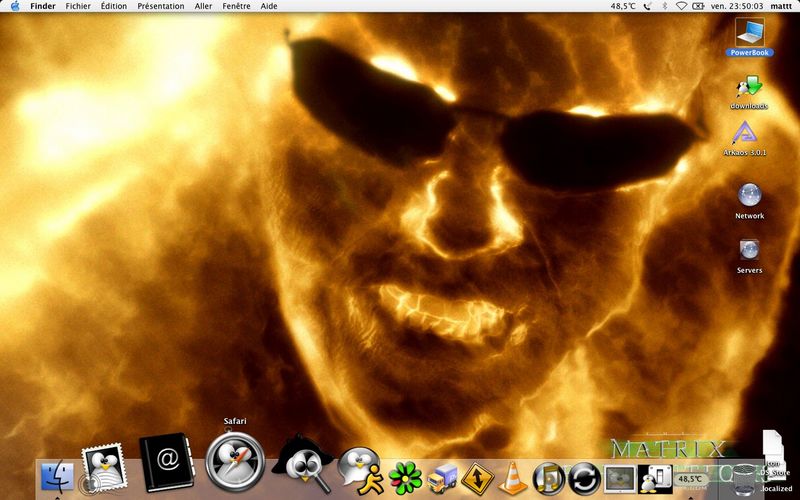Viewport: 800px width, 500px height.
Task: Open the yellow arrows road-sign icon in Dock
Action: (x=477, y=478)
